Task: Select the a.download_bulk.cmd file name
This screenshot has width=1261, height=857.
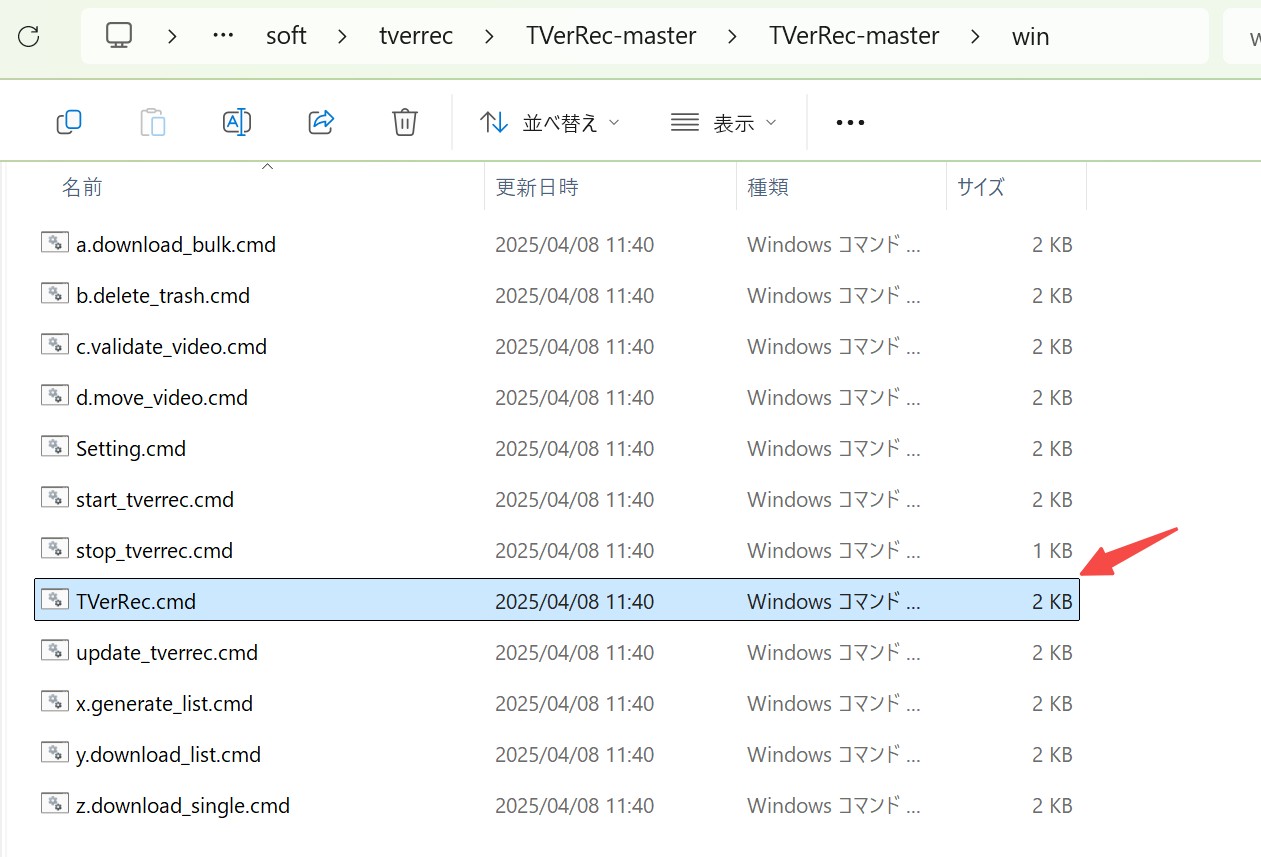Action: click(176, 244)
